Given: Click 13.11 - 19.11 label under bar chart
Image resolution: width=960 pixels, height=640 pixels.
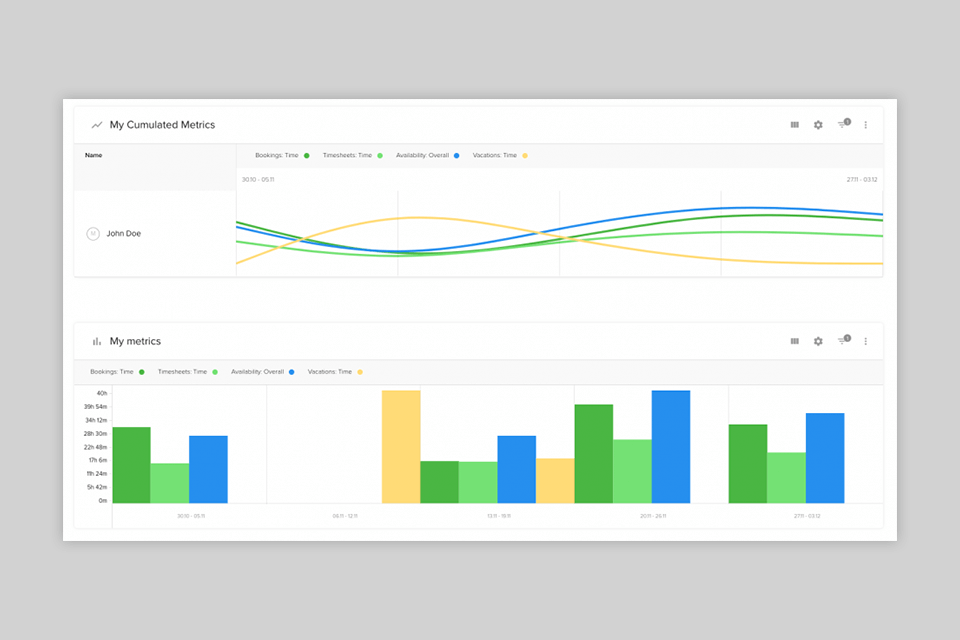Looking at the screenshot, I should (499, 516).
